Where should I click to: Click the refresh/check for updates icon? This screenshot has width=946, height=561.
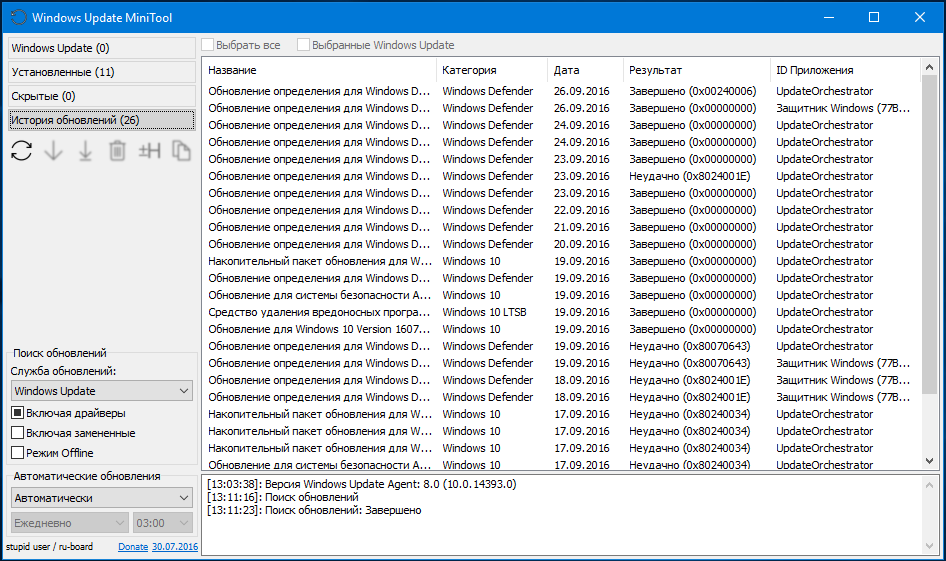coord(22,151)
